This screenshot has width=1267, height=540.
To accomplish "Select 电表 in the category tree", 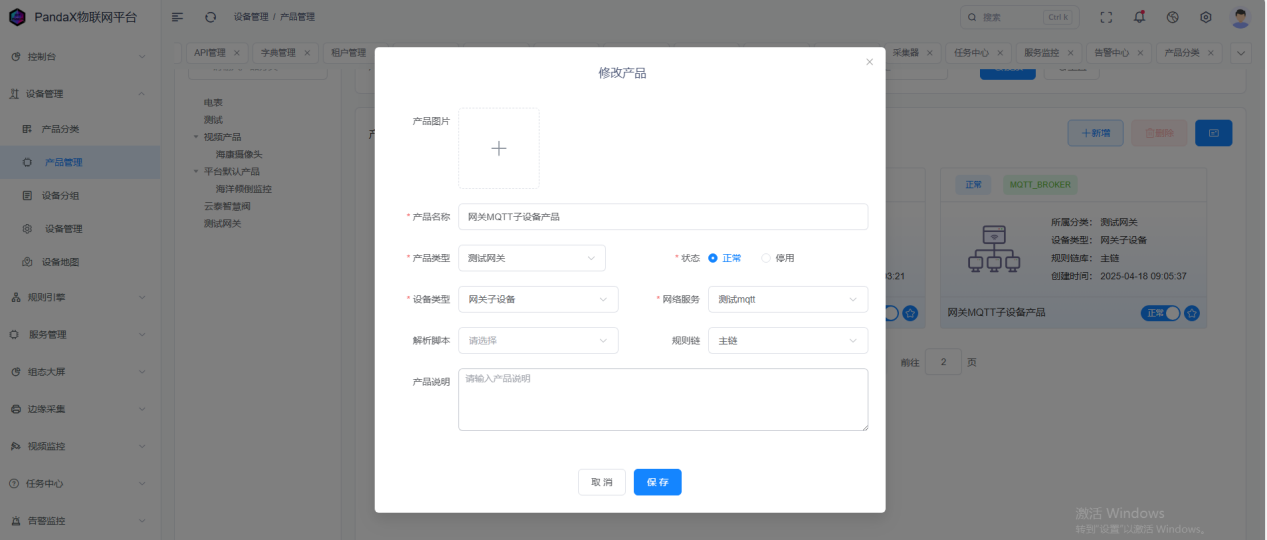I will (213, 102).
